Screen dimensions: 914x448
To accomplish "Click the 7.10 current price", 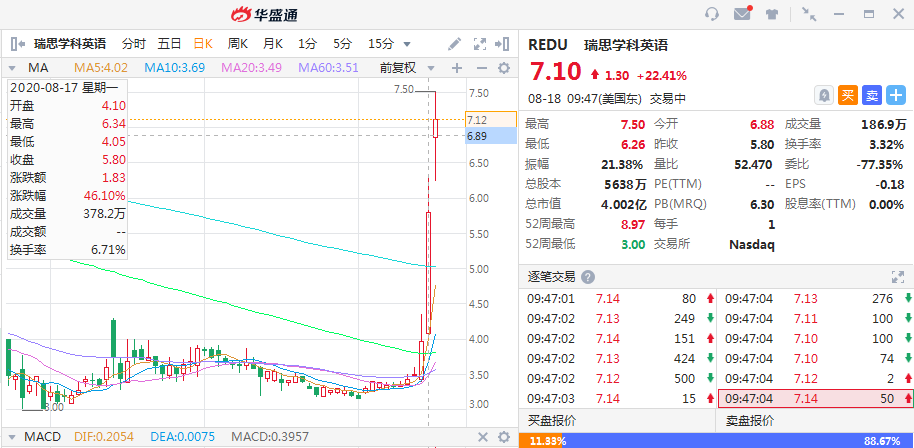I will [x=556, y=72].
